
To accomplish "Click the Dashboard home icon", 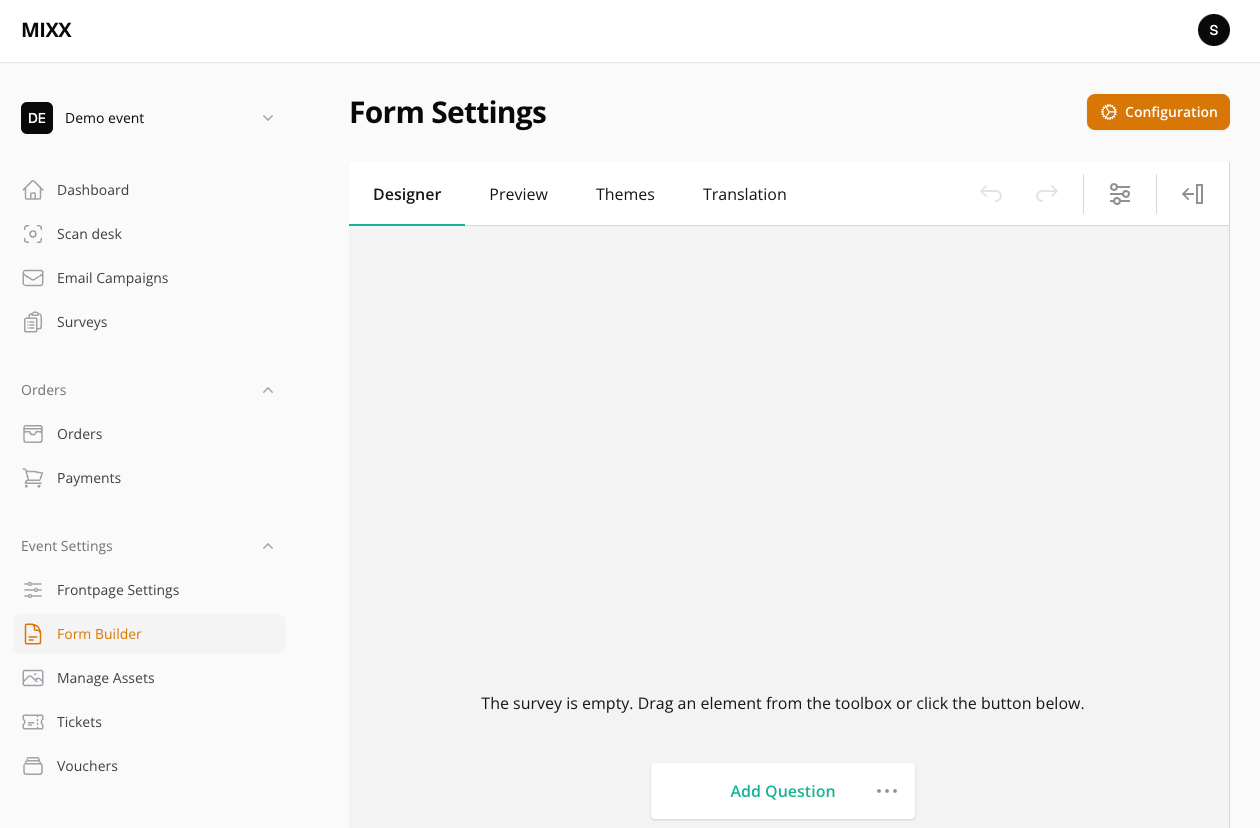I will [33, 190].
